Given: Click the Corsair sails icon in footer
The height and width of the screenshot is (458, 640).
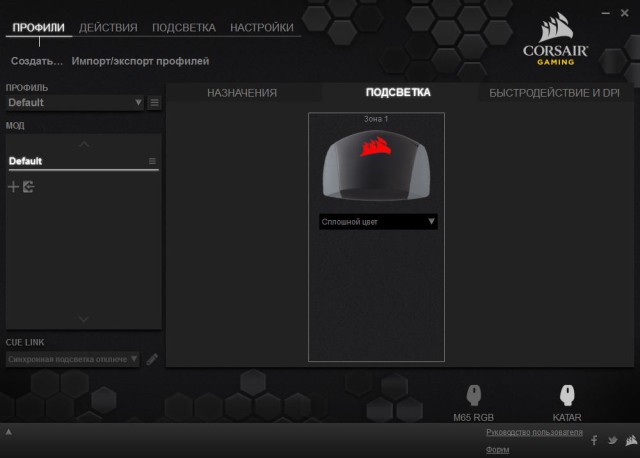Looking at the screenshot, I should tap(630, 439).
